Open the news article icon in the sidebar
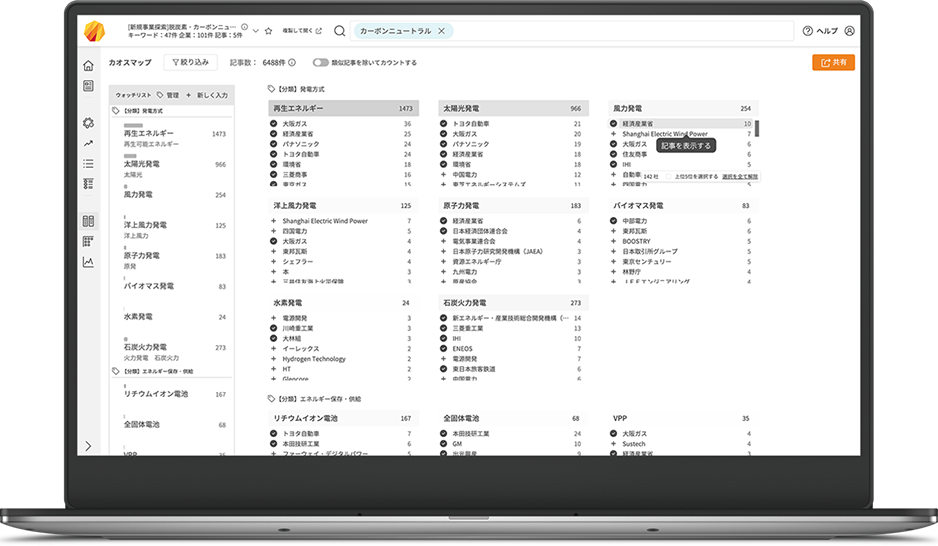 click(88, 86)
